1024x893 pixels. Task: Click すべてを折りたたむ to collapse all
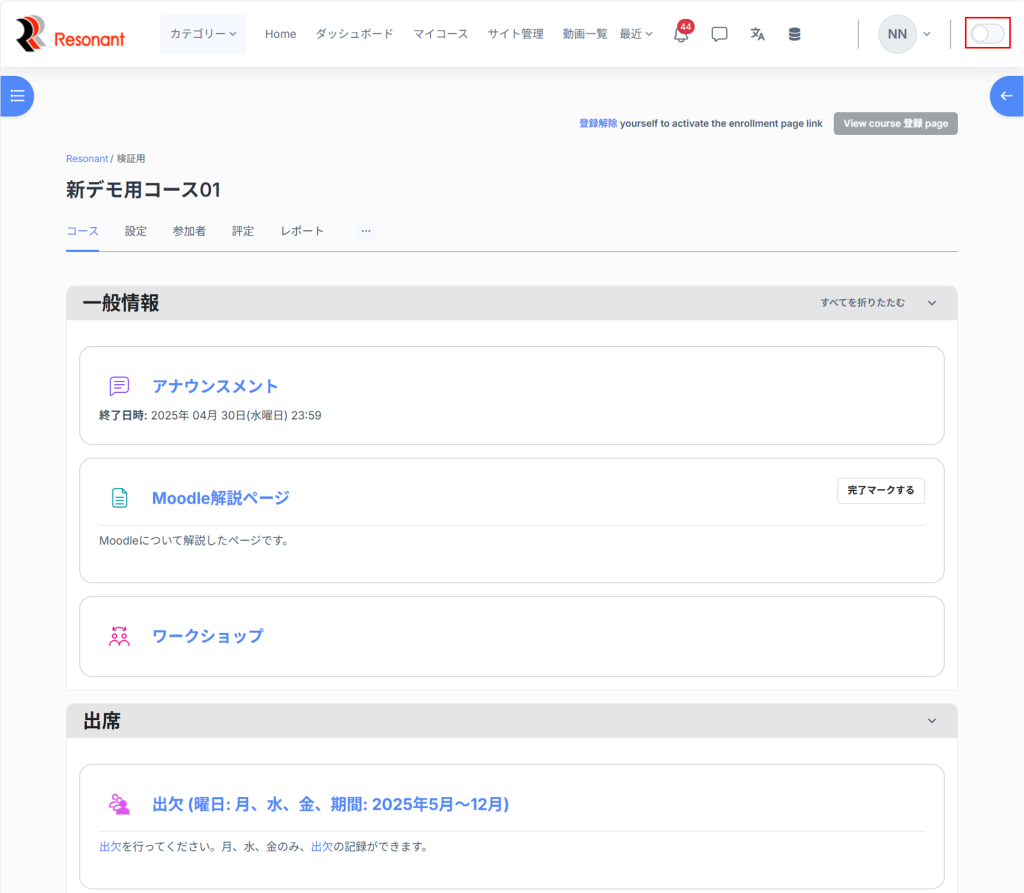[862, 303]
